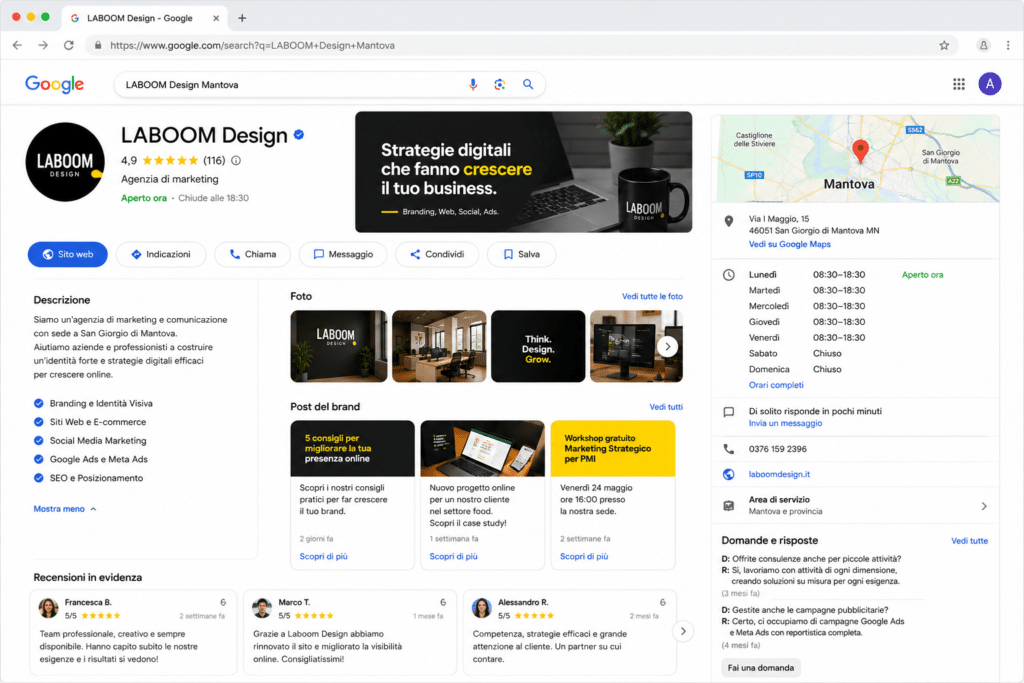Open the 'Think. Design. Grow.' photo
The image size is (1024, 683).
538,346
